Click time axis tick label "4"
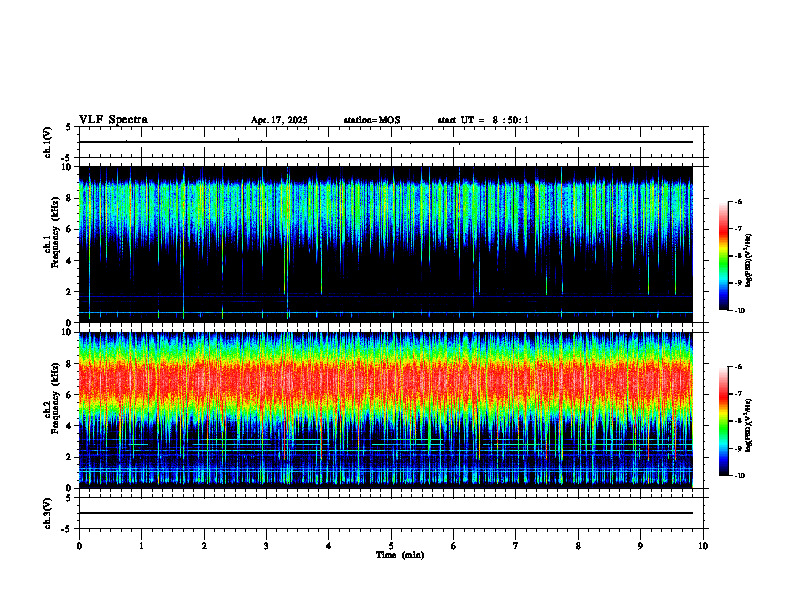The height and width of the screenshot is (612, 792). (x=329, y=546)
